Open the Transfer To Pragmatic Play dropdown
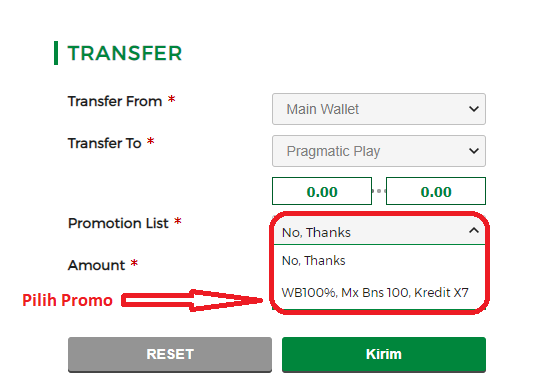Image resolution: width=544 pixels, height=386 pixels. tap(379, 151)
